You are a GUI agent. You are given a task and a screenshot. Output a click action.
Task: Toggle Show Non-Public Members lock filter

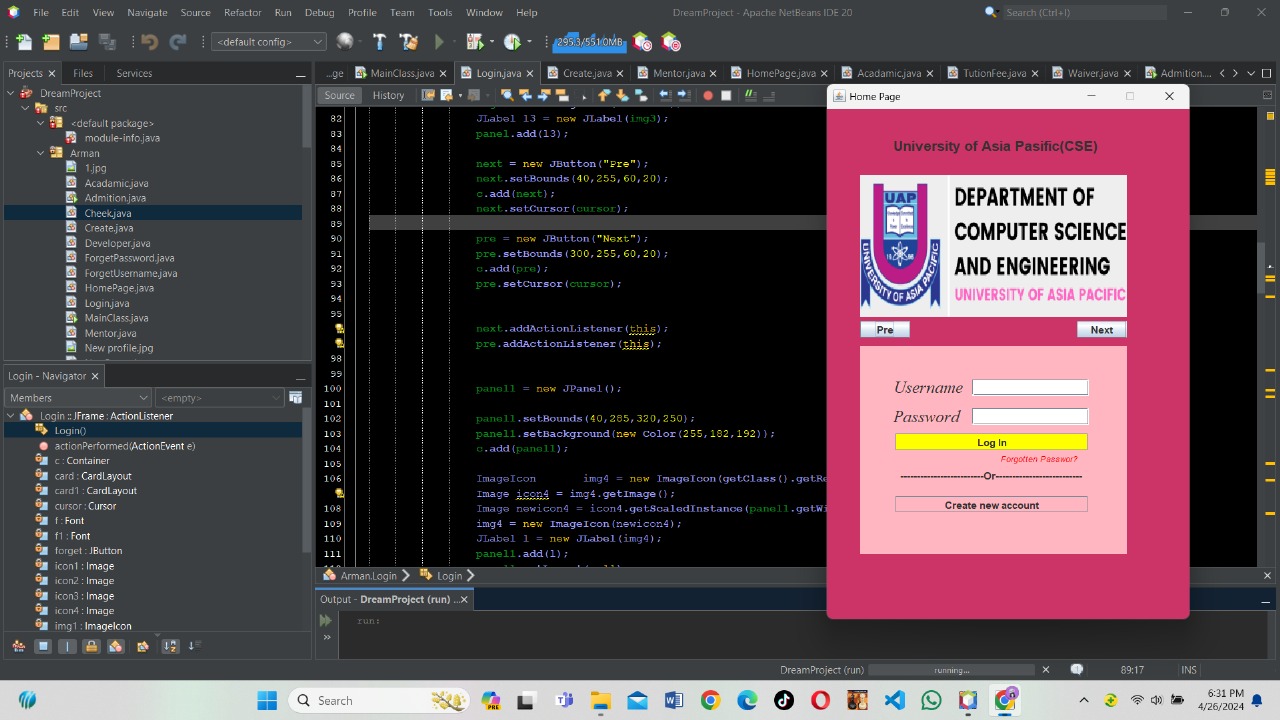pos(91,646)
